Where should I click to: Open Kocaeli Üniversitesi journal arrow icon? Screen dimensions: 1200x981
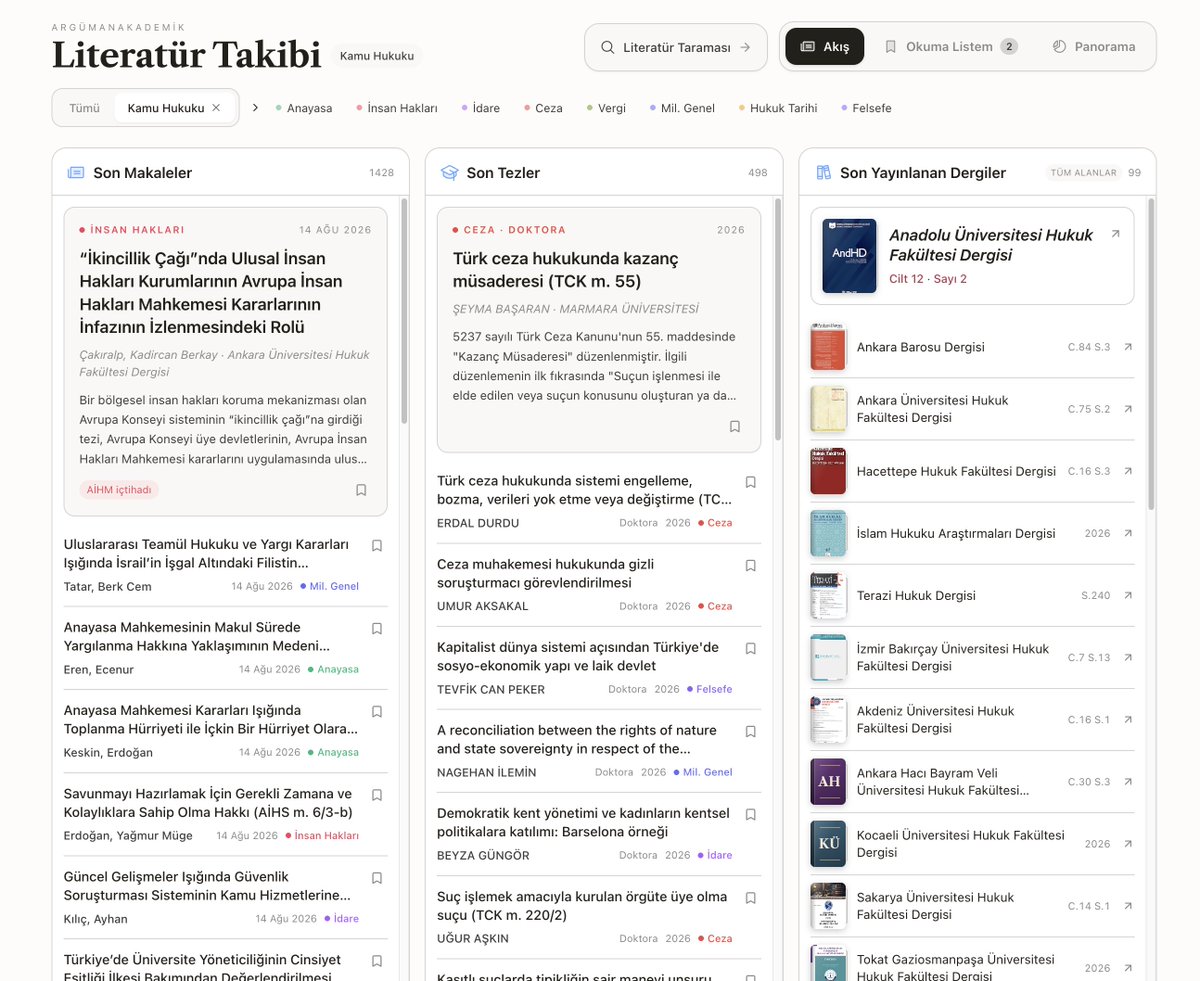point(1128,844)
